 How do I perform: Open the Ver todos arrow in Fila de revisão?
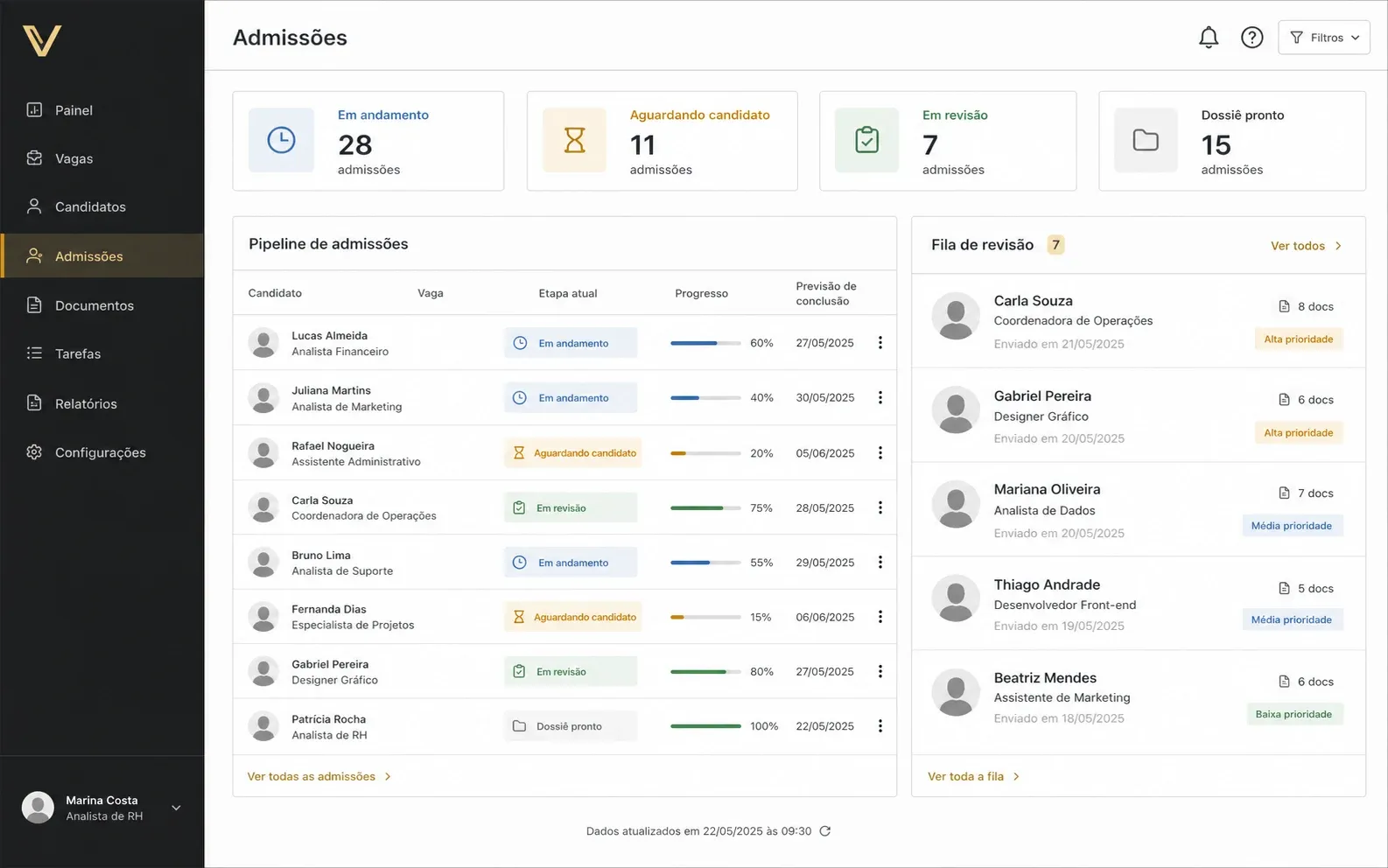click(x=1338, y=246)
